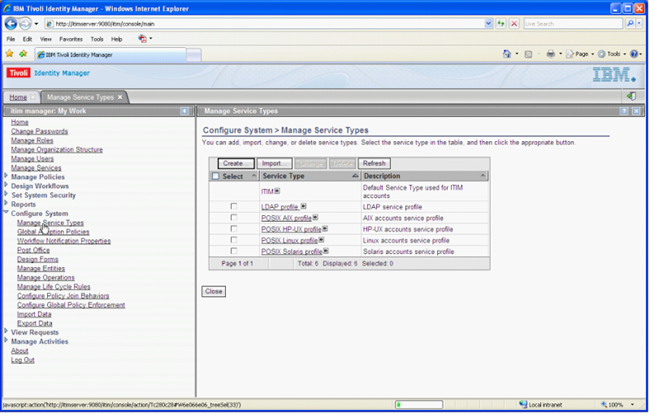
Task: Open the Manage Users link
Action: pyautogui.click(x=32, y=159)
